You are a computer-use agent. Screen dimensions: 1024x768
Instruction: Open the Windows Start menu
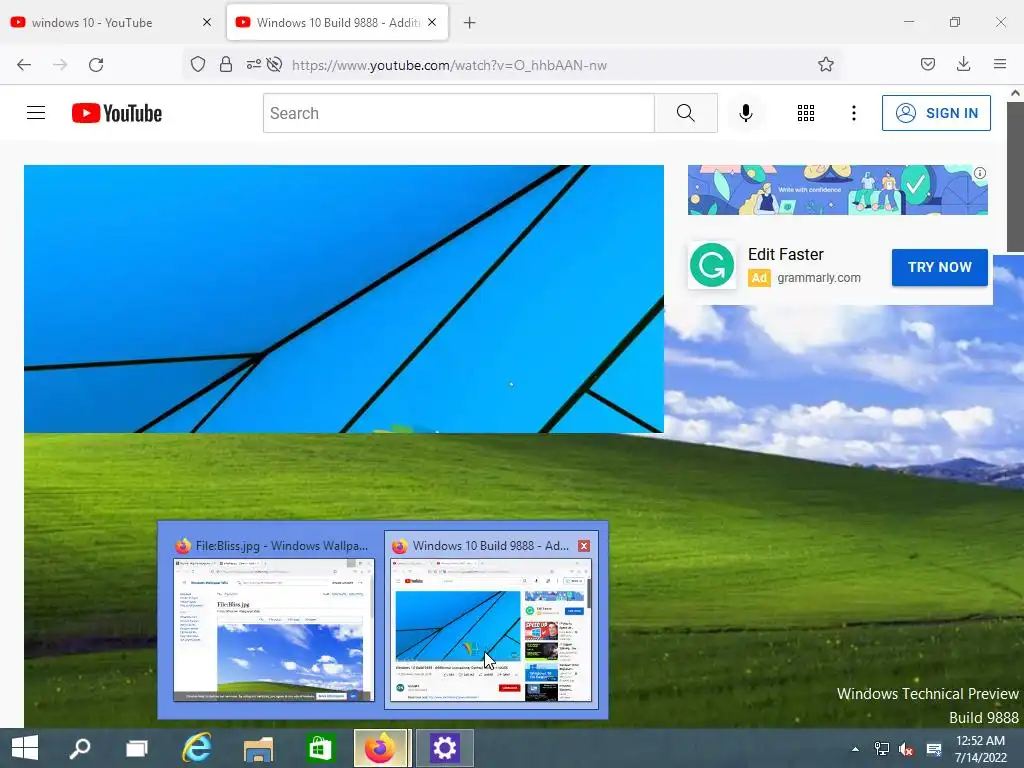25,748
